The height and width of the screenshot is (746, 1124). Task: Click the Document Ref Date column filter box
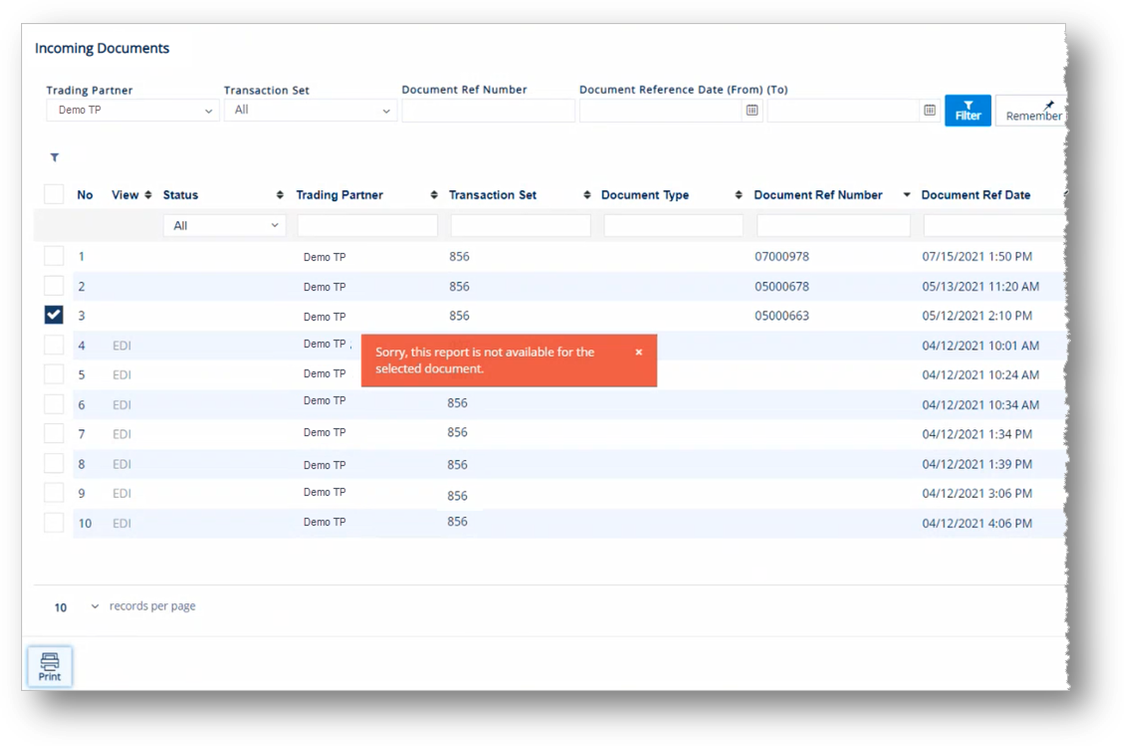click(994, 226)
